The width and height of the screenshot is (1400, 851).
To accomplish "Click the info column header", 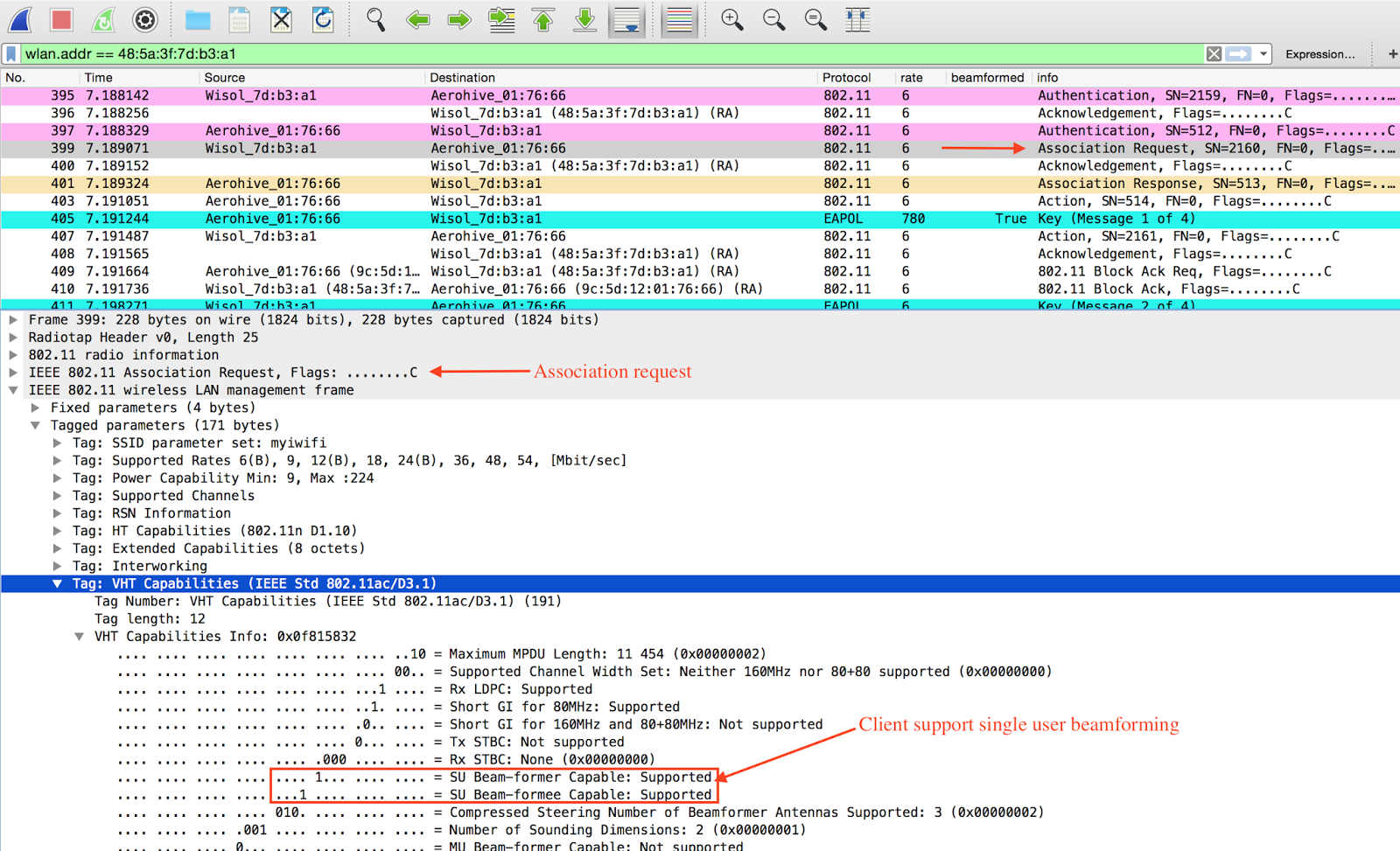I will click(x=1215, y=78).
